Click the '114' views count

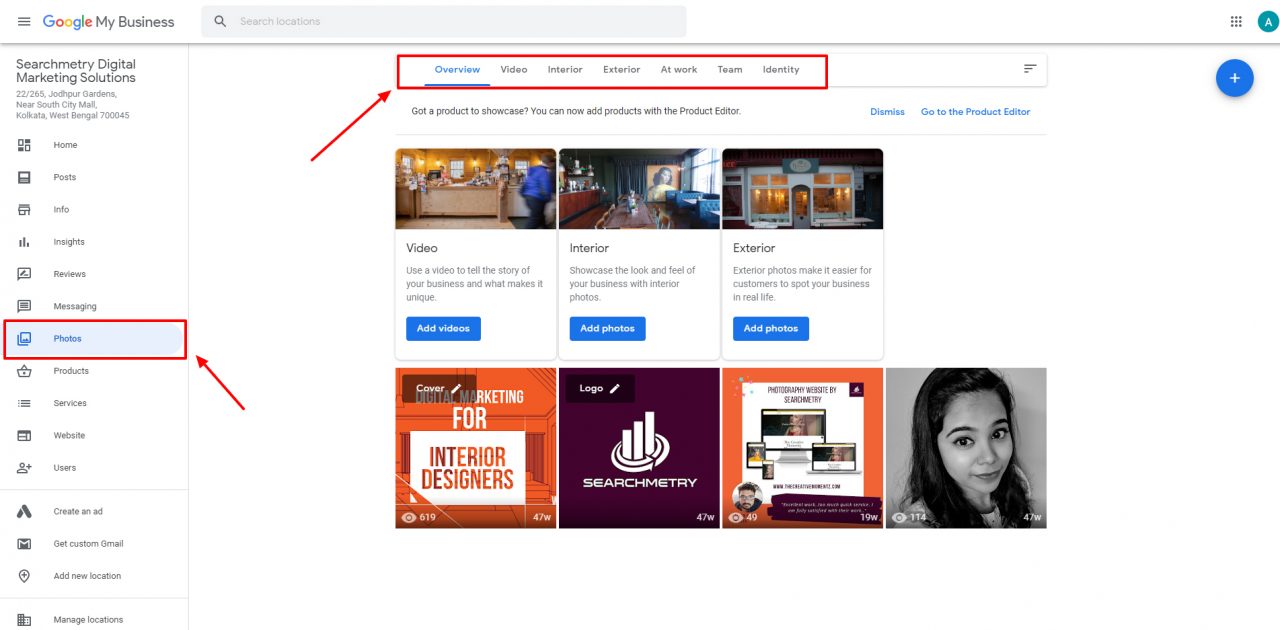(x=918, y=517)
